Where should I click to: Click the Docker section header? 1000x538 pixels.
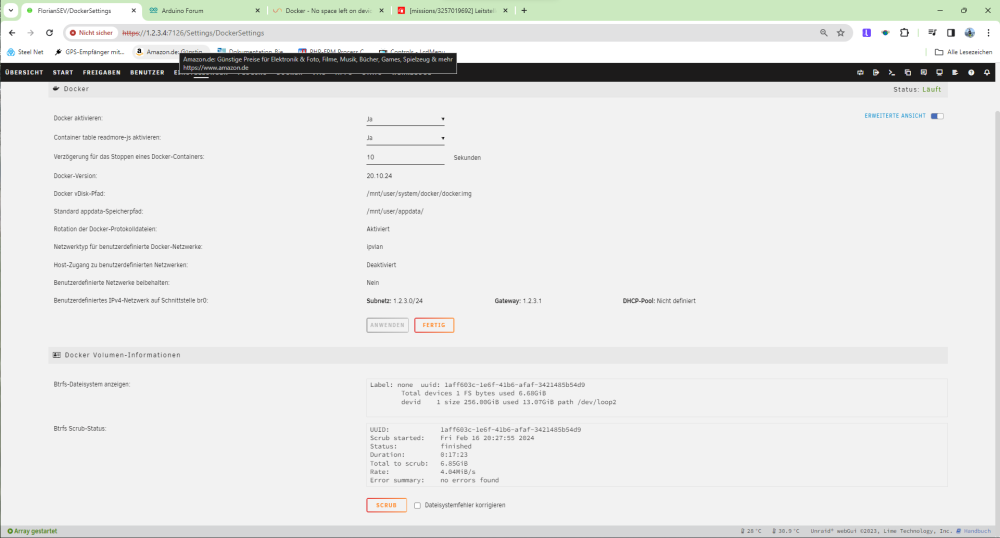[497, 89]
